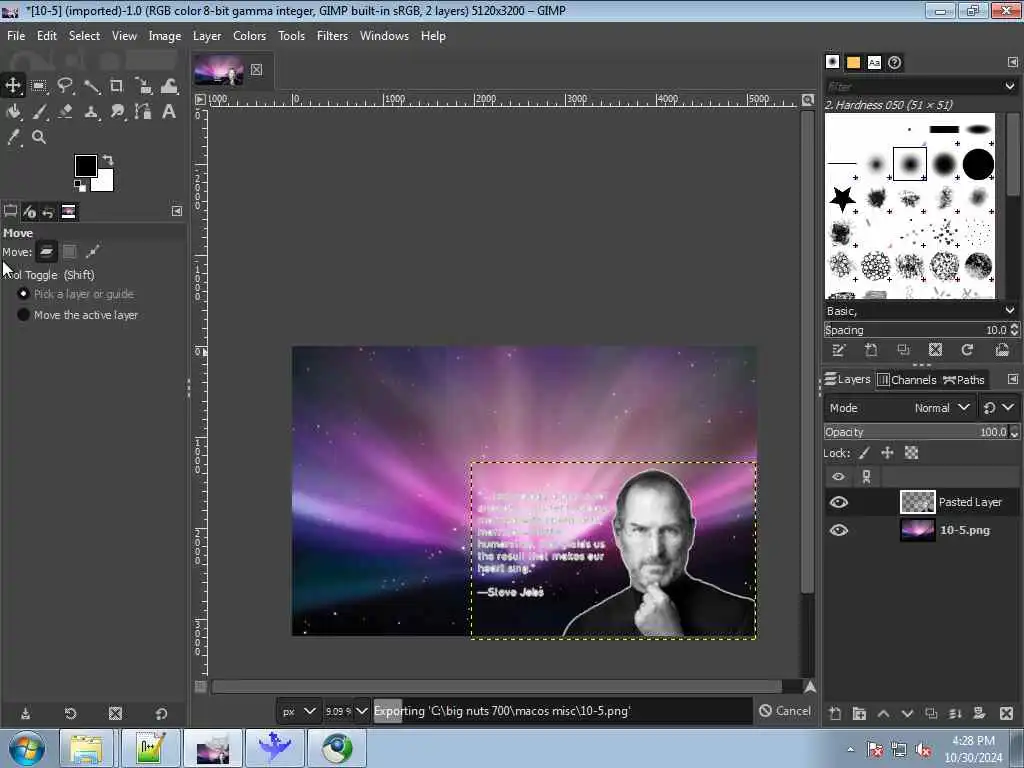Open the Fonts tab in the right dock

tap(874, 62)
